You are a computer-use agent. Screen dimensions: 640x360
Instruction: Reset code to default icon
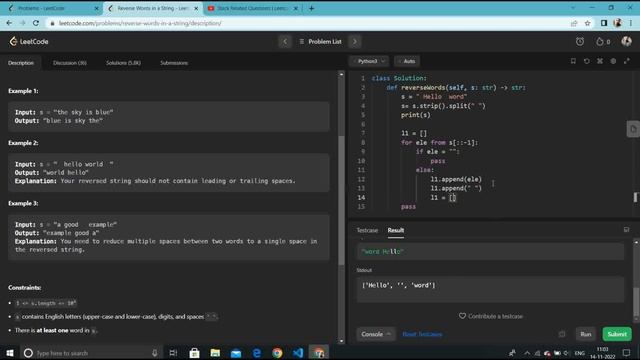pyautogui.click(x=587, y=61)
